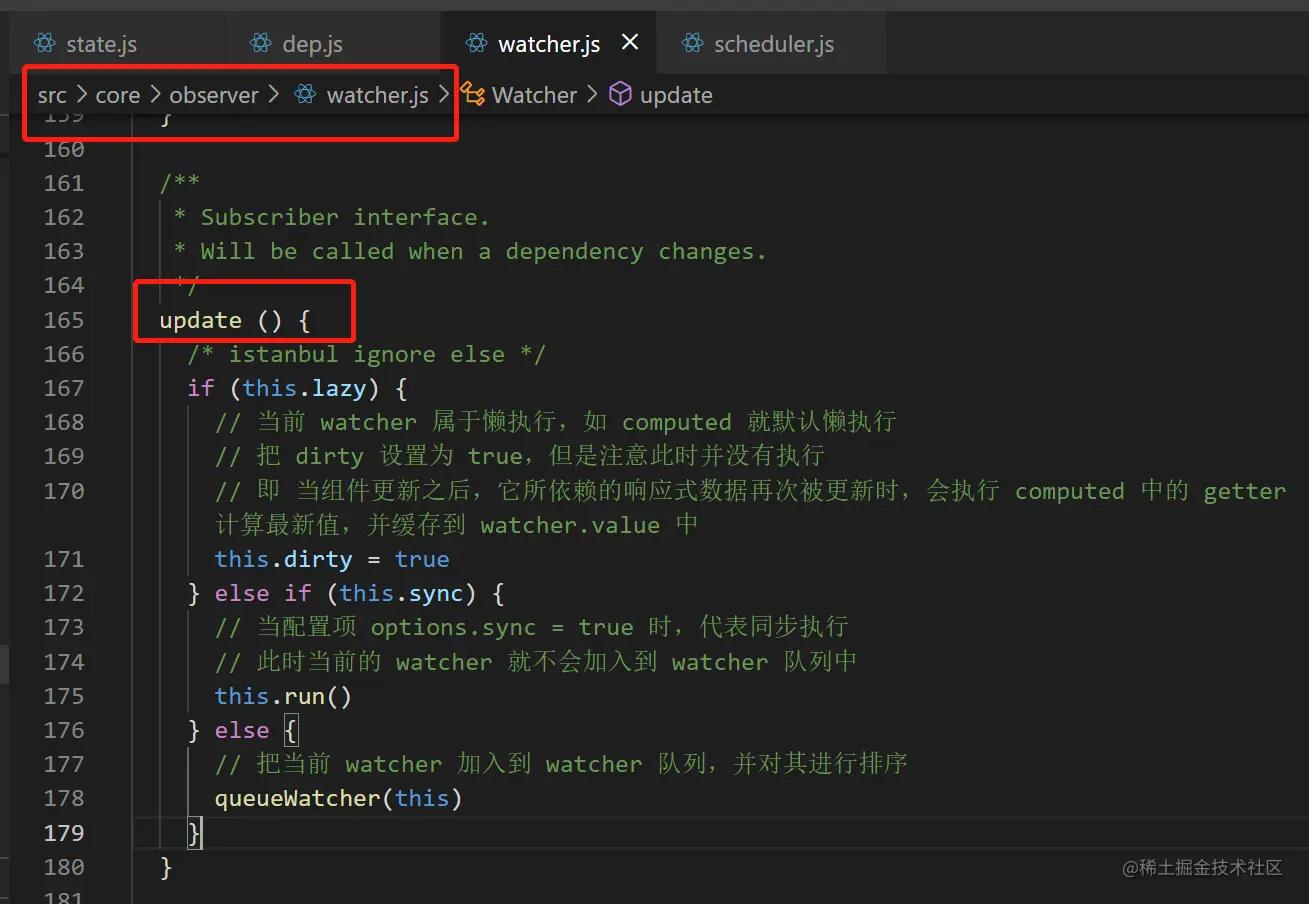Viewport: 1309px width, 904px height.
Task: Click line number 172 in the gutter
Action: click(64, 593)
